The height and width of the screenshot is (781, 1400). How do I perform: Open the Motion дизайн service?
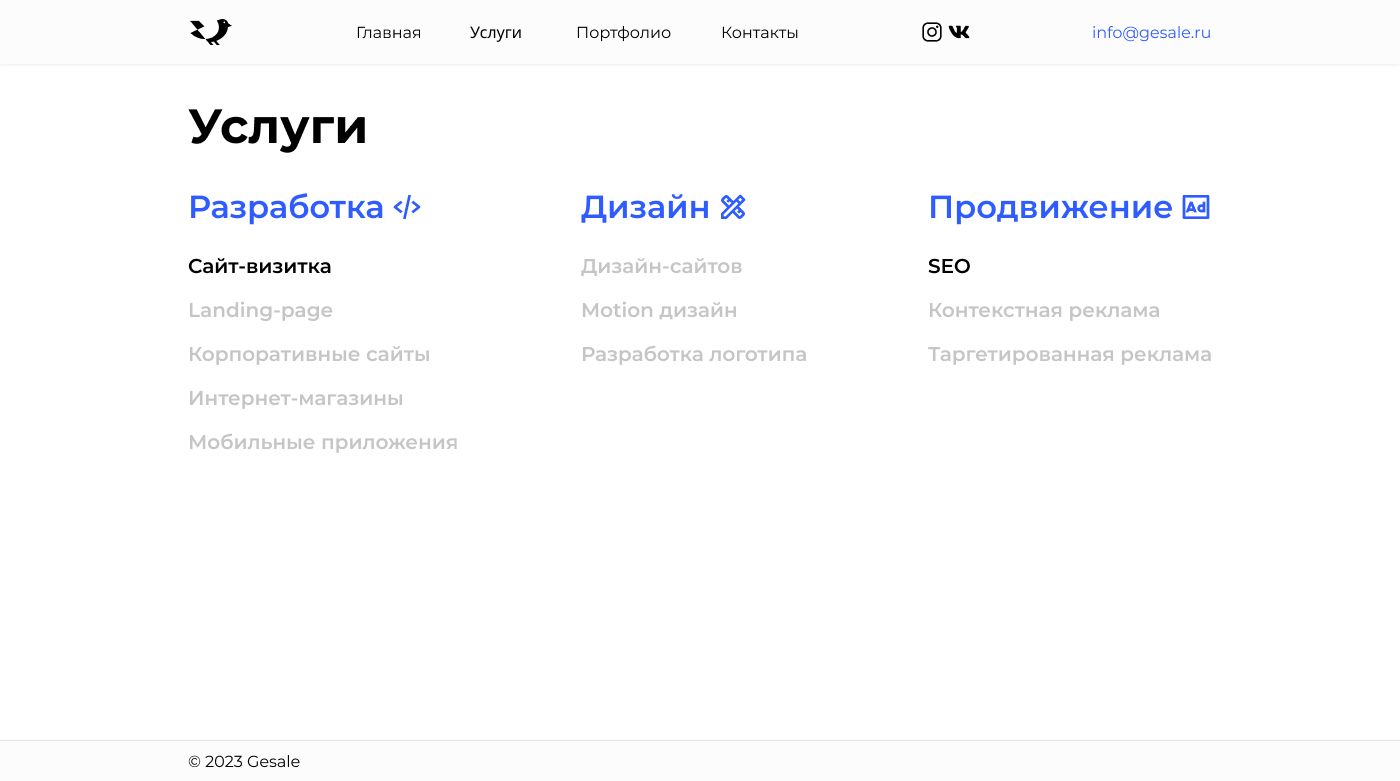[659, 310]
